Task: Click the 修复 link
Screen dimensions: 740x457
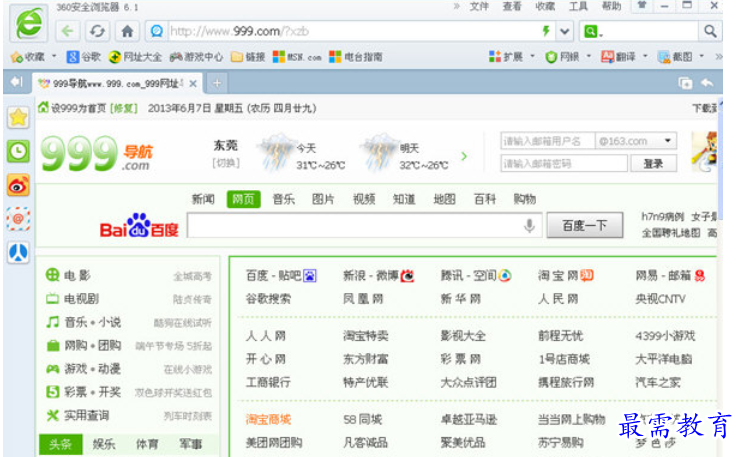Action: (x=124, y=108)
